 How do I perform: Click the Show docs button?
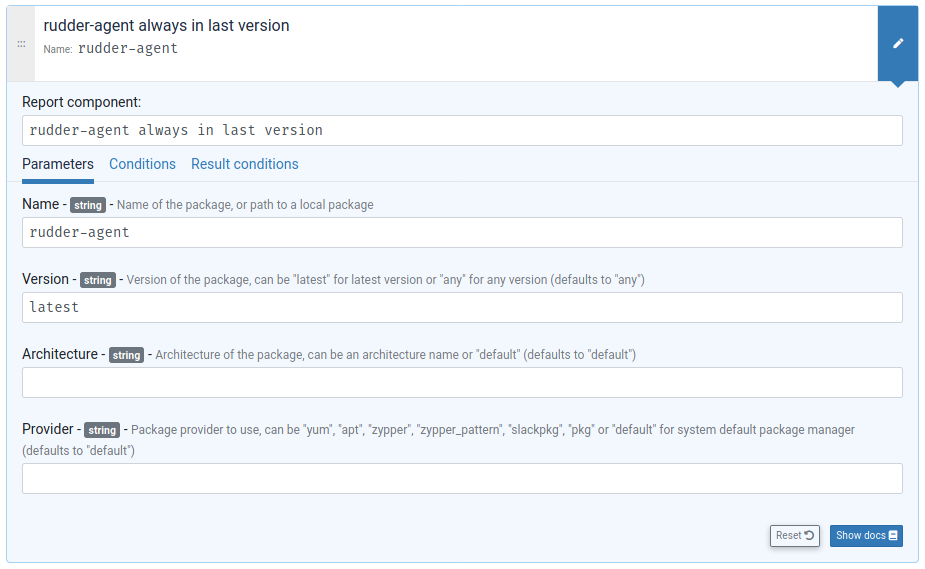point(866,535)
